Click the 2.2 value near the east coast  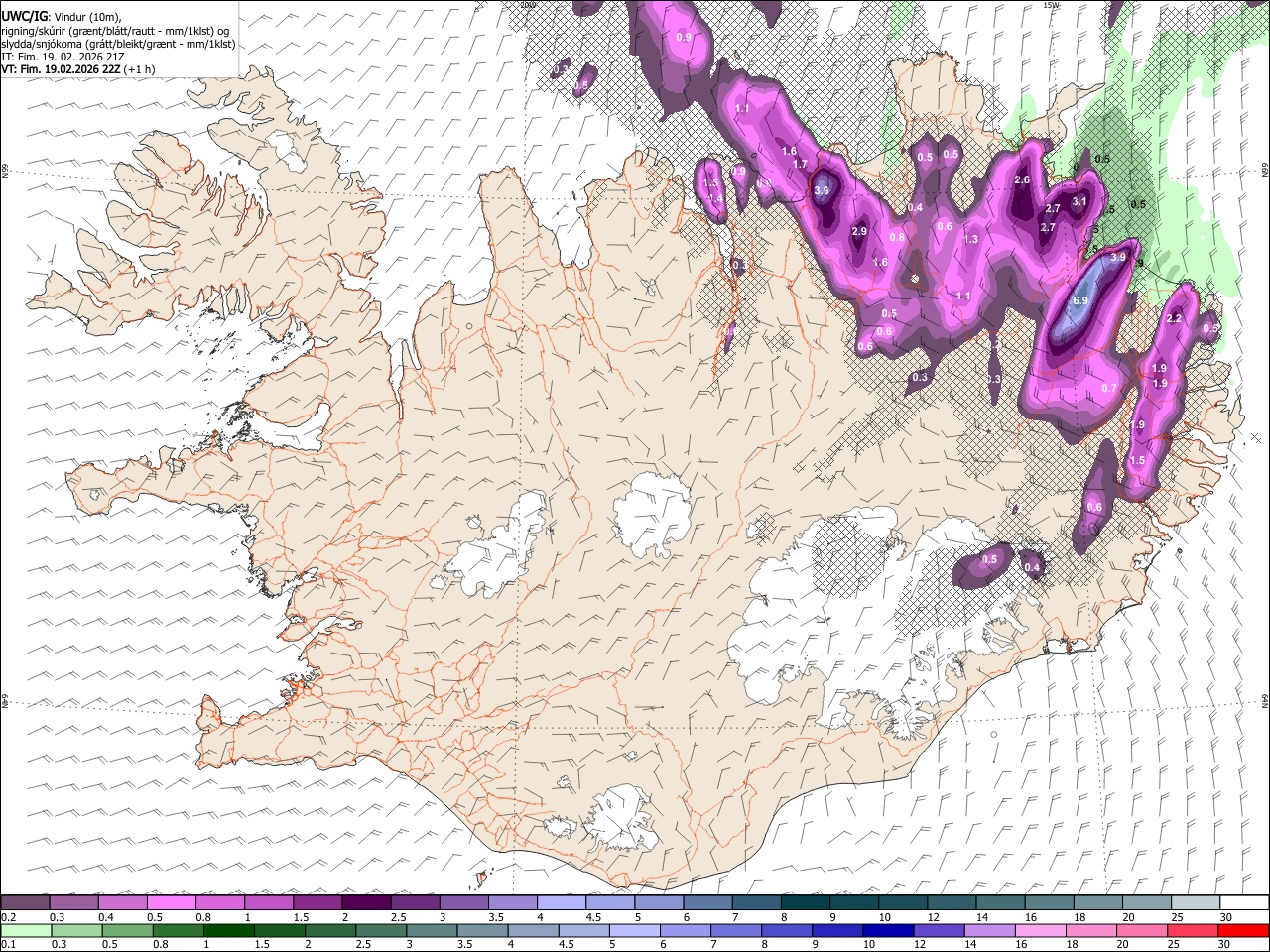click(1175, 318)
